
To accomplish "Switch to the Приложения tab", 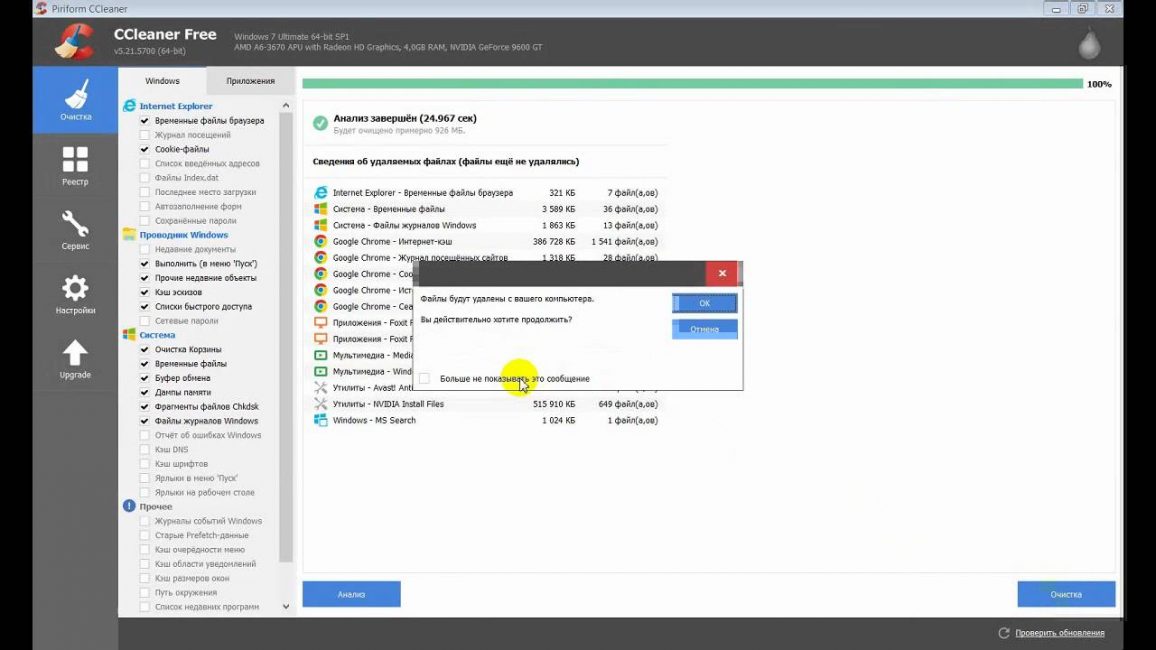I will click(x=251, y=81).
